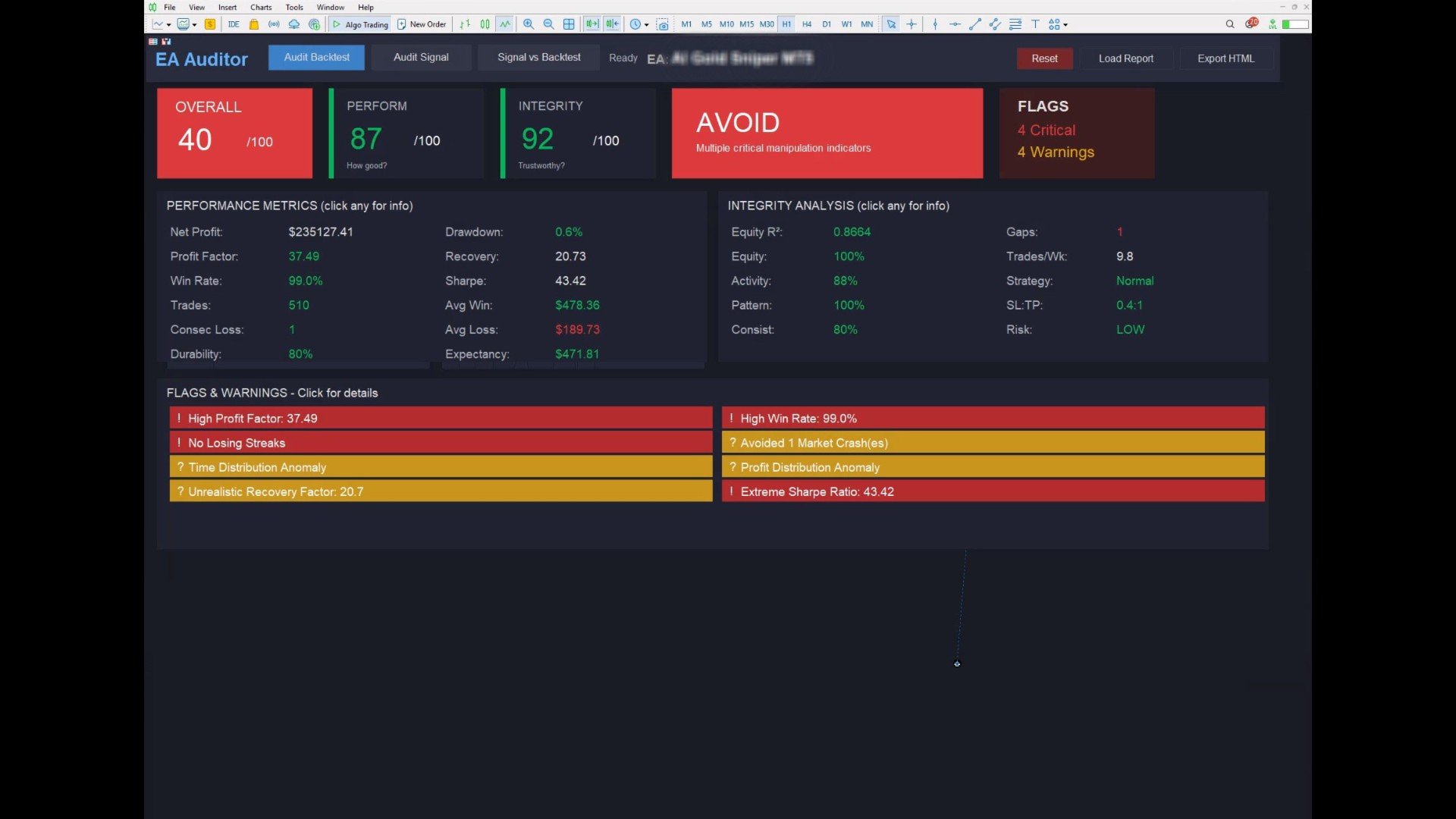
Task: Click the zoom in magnifier icon
Action: [529, 24]
